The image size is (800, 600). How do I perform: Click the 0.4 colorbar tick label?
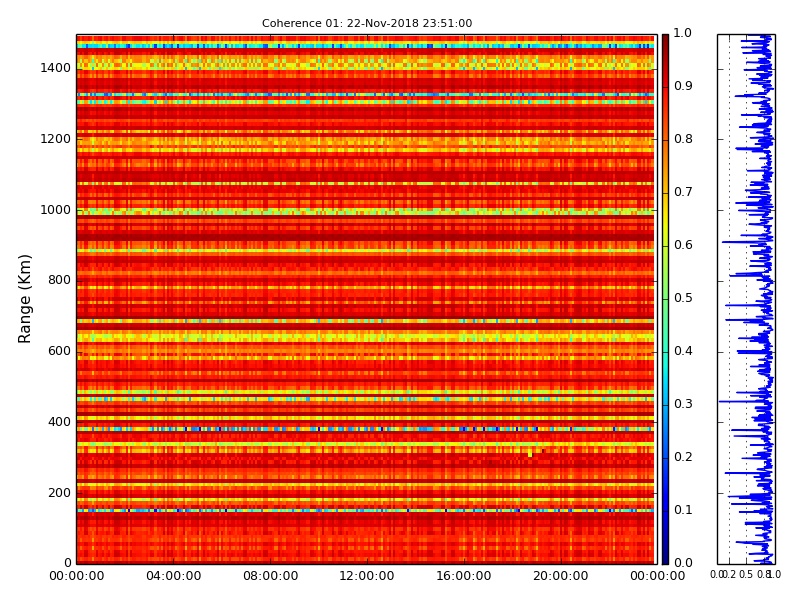pos(683,351)
